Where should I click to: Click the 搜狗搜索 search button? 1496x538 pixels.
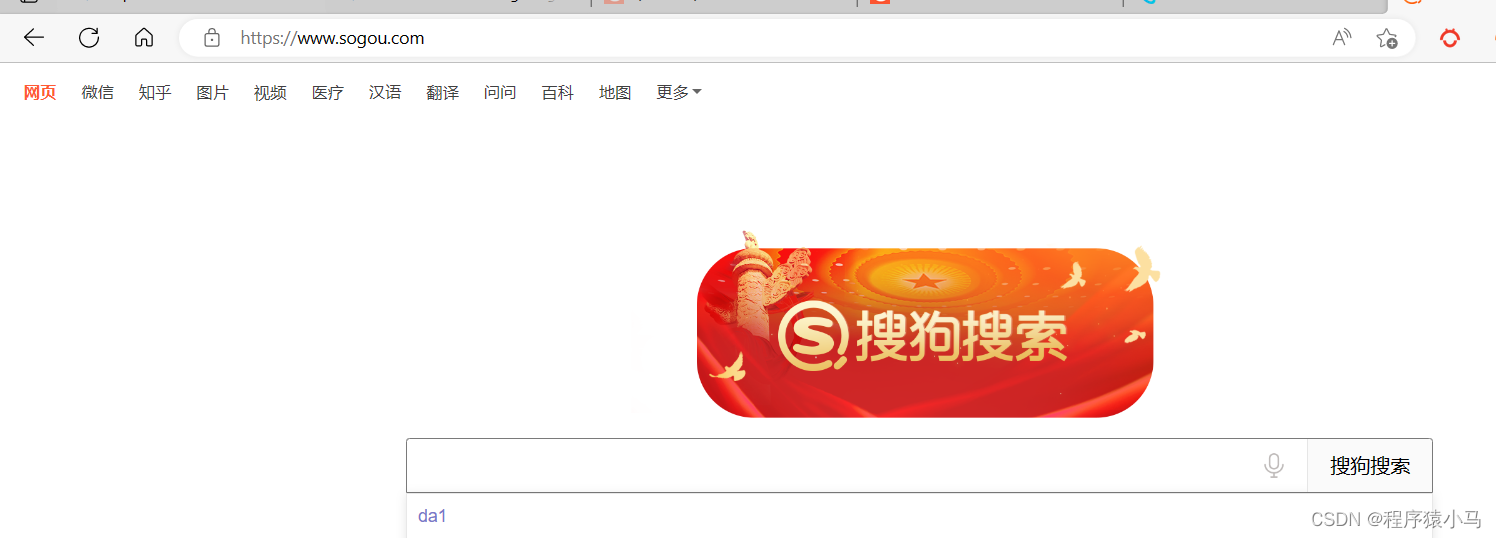1370,466
